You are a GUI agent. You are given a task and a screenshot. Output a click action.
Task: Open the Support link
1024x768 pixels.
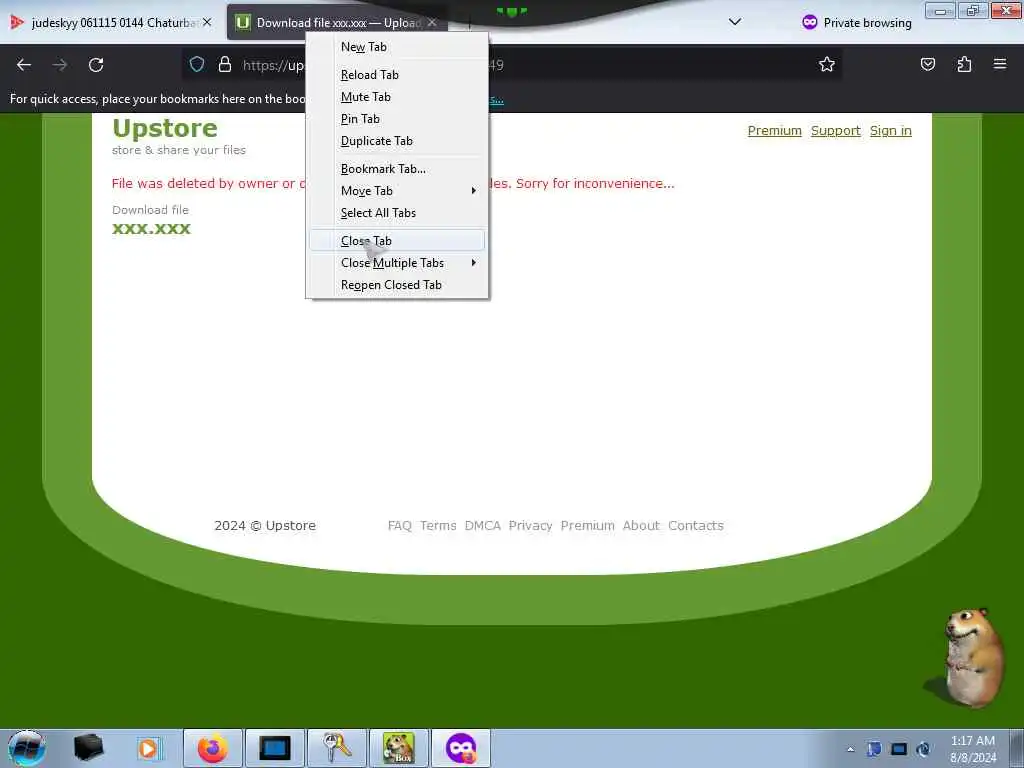(x=835, y=131)
